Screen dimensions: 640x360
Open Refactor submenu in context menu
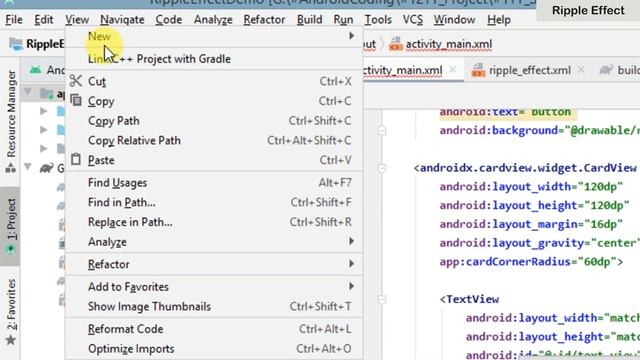point(214,264)
